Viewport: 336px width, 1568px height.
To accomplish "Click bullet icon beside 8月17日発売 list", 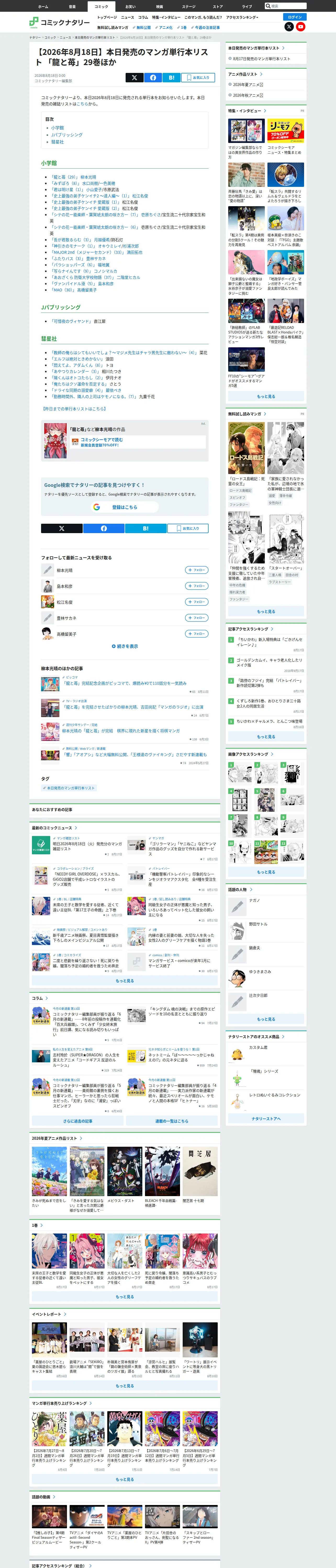I will (x=230, y=59).
